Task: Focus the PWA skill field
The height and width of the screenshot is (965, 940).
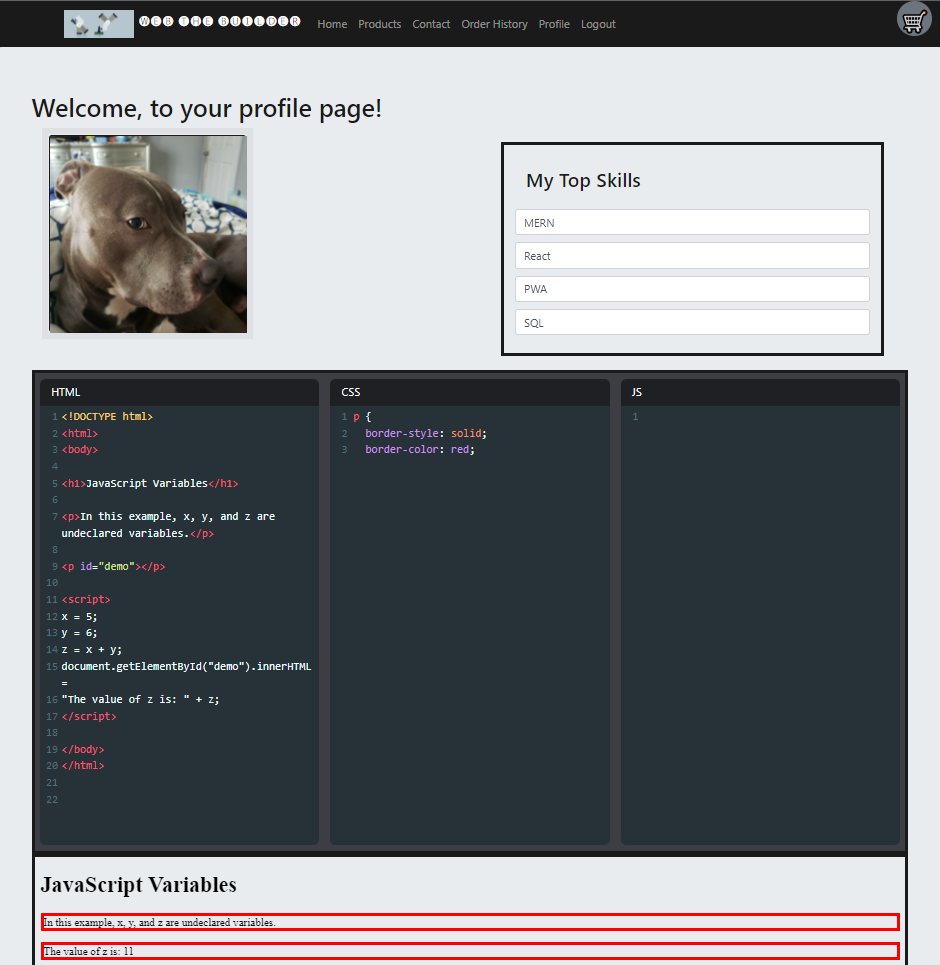Action: [692, 289]
